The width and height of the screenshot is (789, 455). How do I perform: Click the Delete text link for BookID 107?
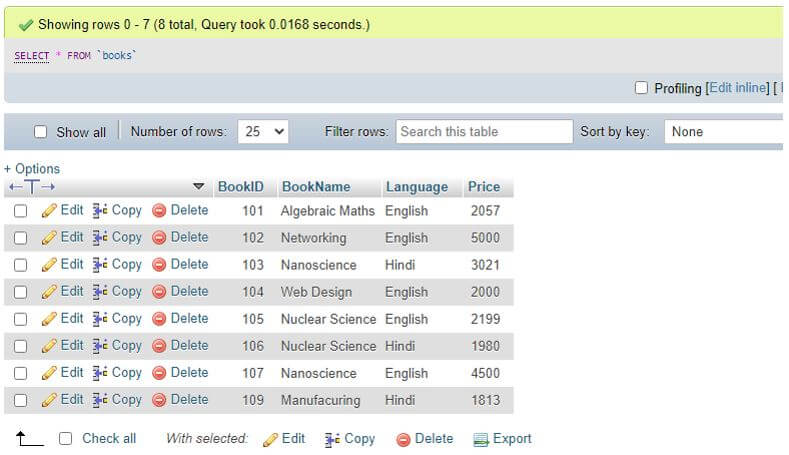(189, 373)
